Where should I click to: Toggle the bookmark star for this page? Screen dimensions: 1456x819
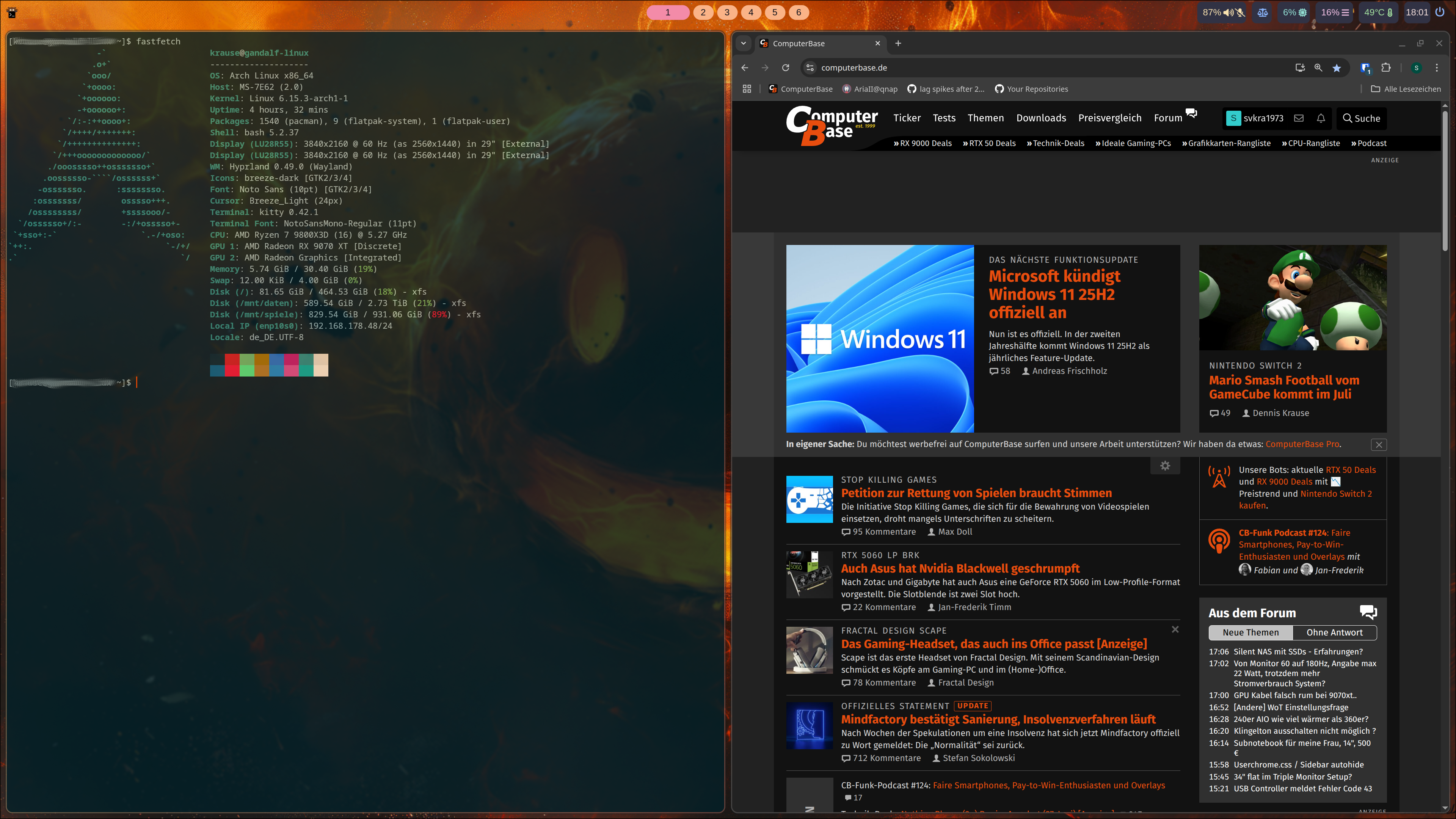(1337, 68)
